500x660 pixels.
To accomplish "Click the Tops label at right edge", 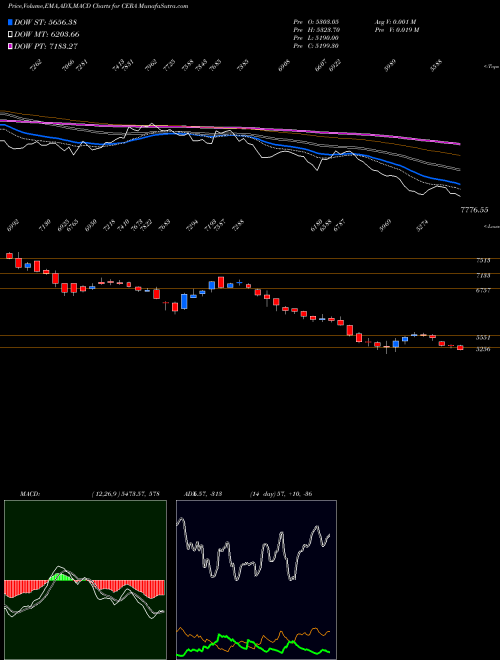I will point(491,66).
